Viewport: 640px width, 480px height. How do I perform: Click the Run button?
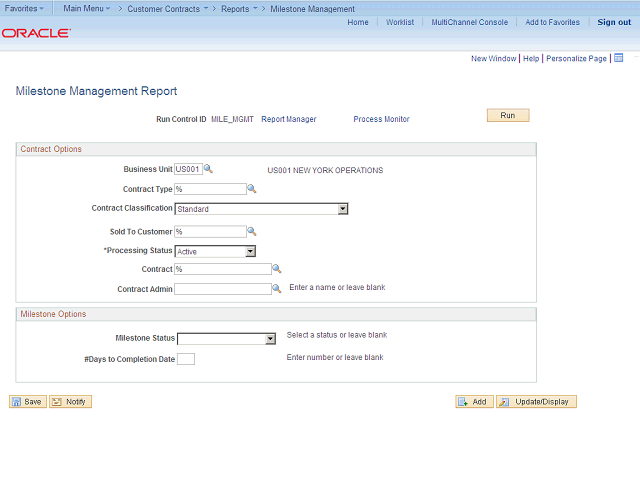point(508,115)
